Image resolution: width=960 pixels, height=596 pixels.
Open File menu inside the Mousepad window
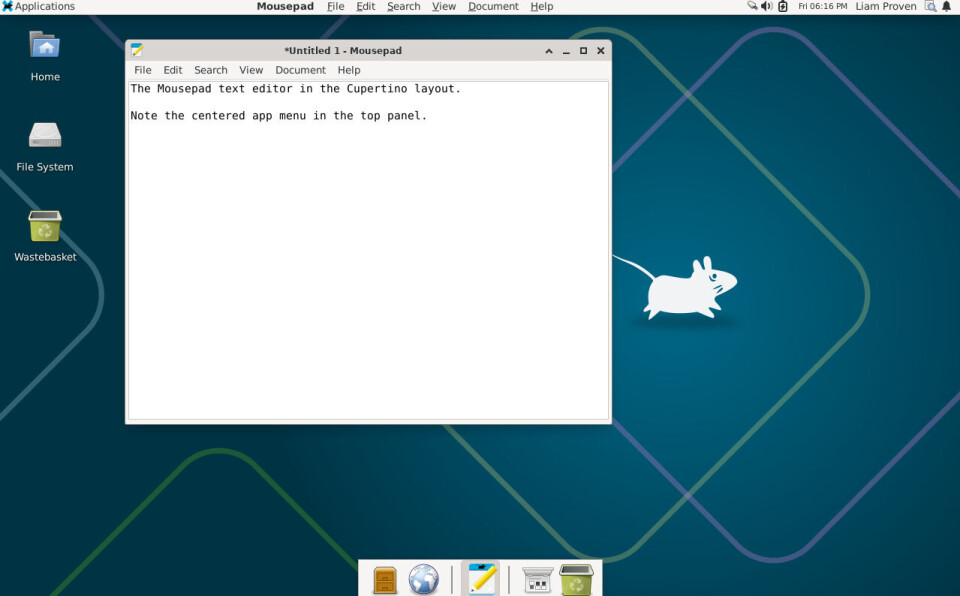click(143, 70)
